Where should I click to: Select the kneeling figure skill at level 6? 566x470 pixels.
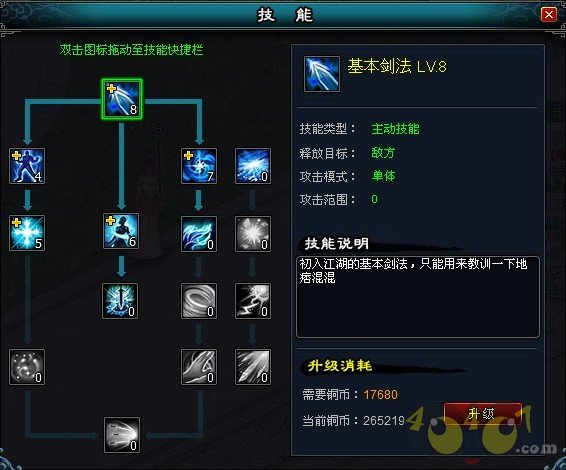tap(121, 231)
